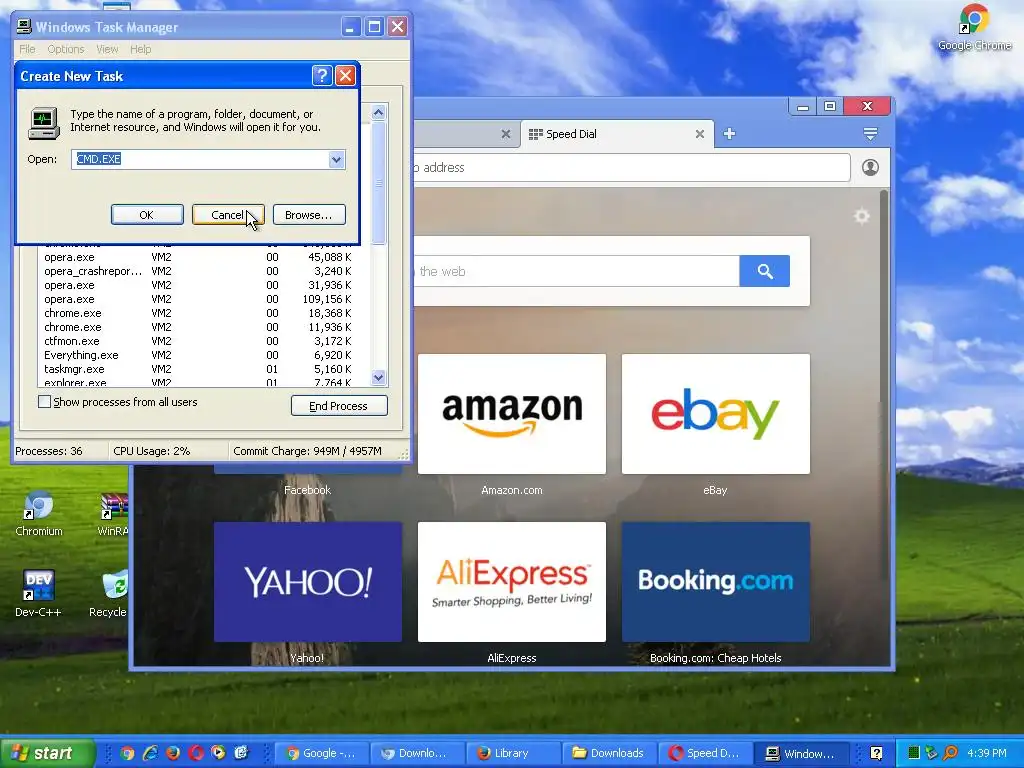Open the View menu in Task Manager
Image resolution: width=1024 pixels, height=768 pixels.
point(107,49)
